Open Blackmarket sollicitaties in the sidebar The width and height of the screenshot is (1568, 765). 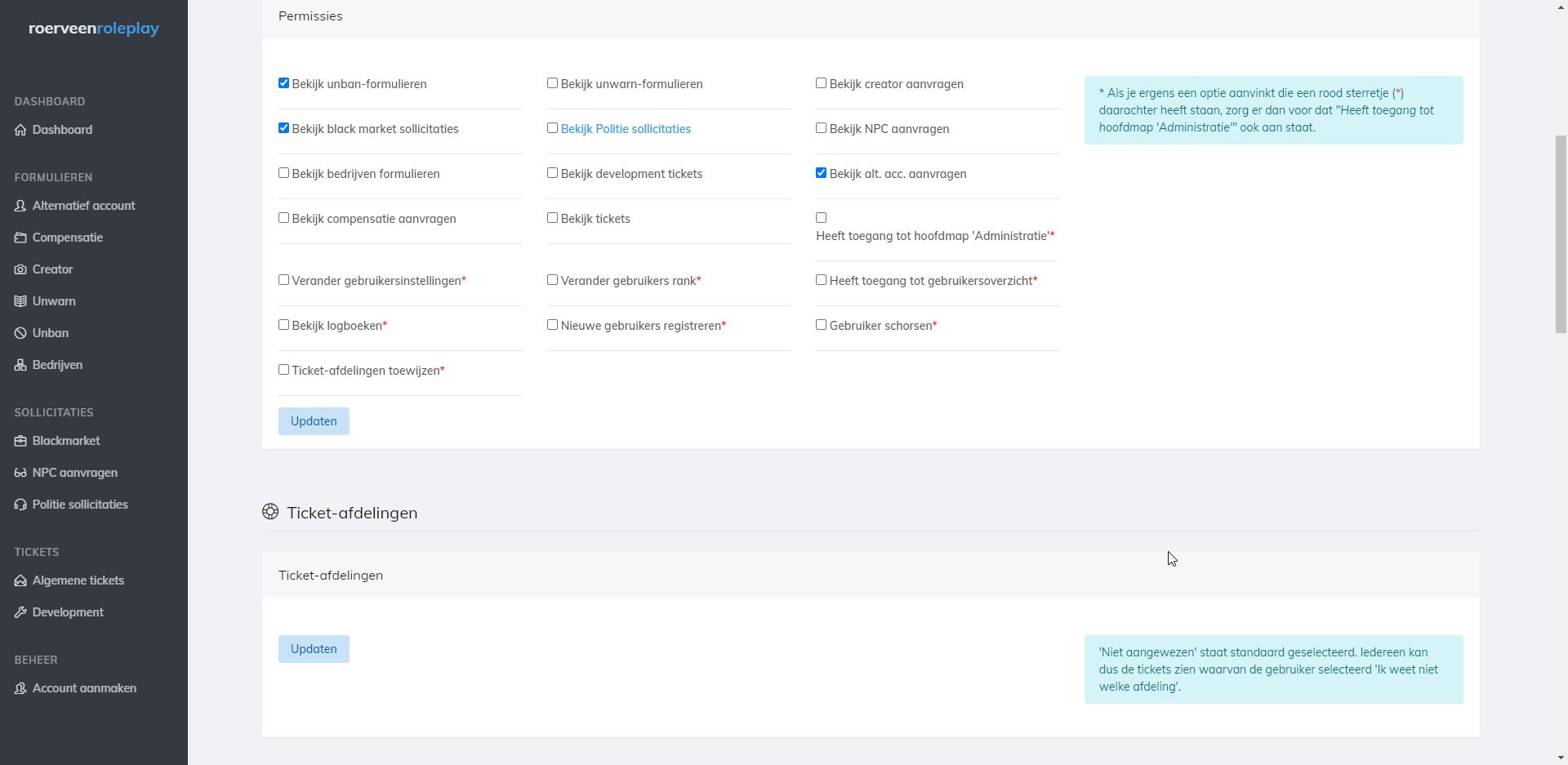tap(66, 441)
